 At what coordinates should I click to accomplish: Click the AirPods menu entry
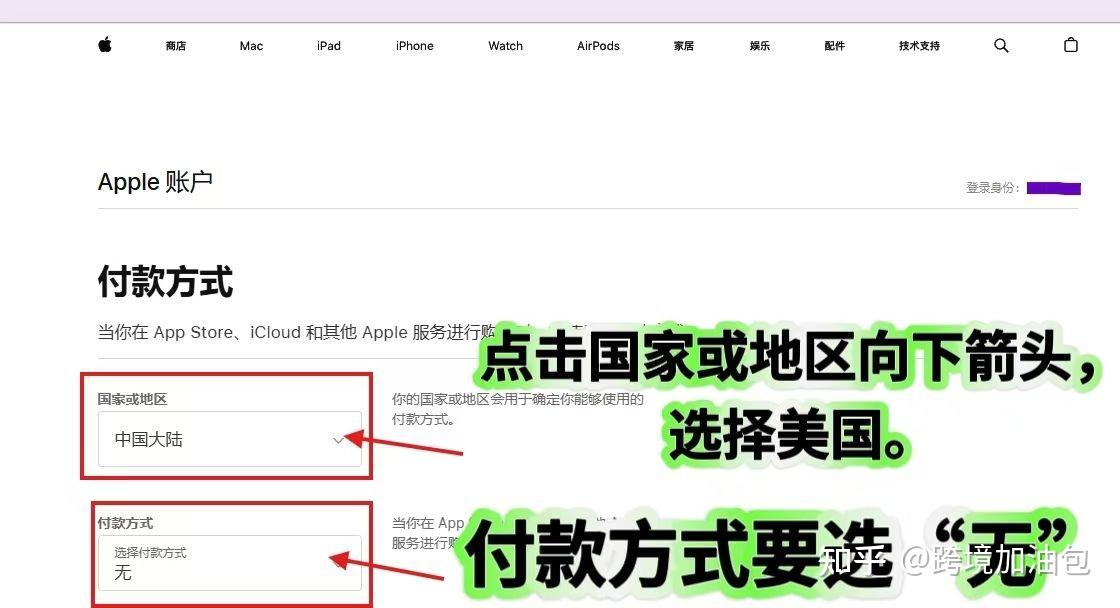coord(597,46)
